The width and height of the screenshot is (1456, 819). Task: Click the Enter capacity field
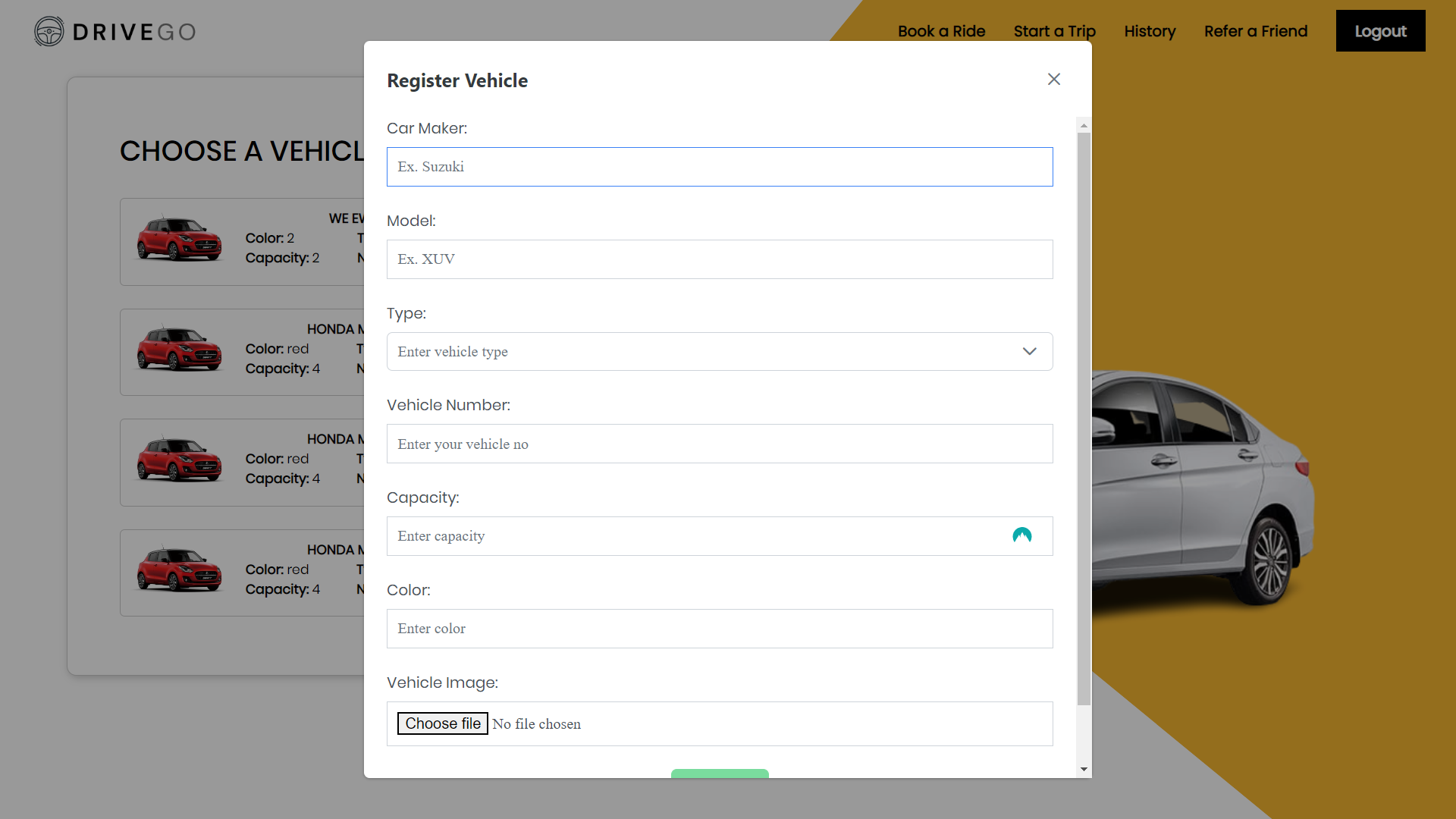(682, 535)
